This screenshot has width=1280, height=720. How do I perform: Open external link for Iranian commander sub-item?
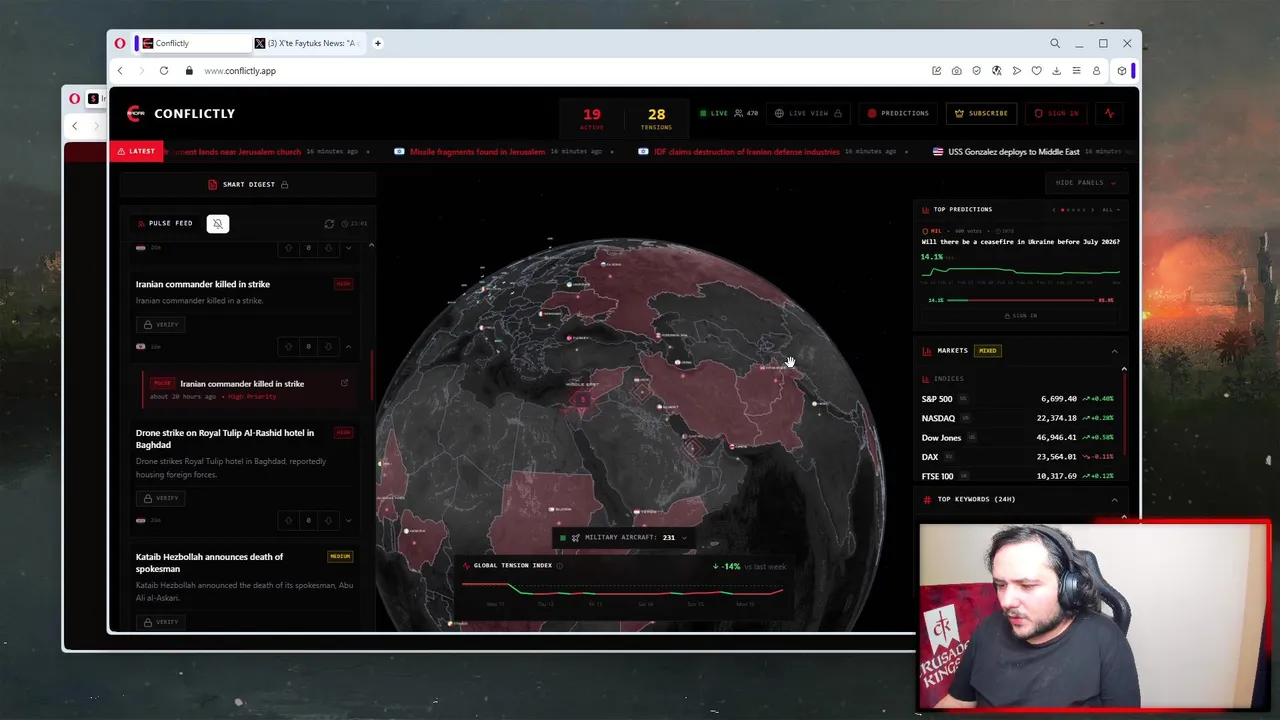click(x=344, y=383)
